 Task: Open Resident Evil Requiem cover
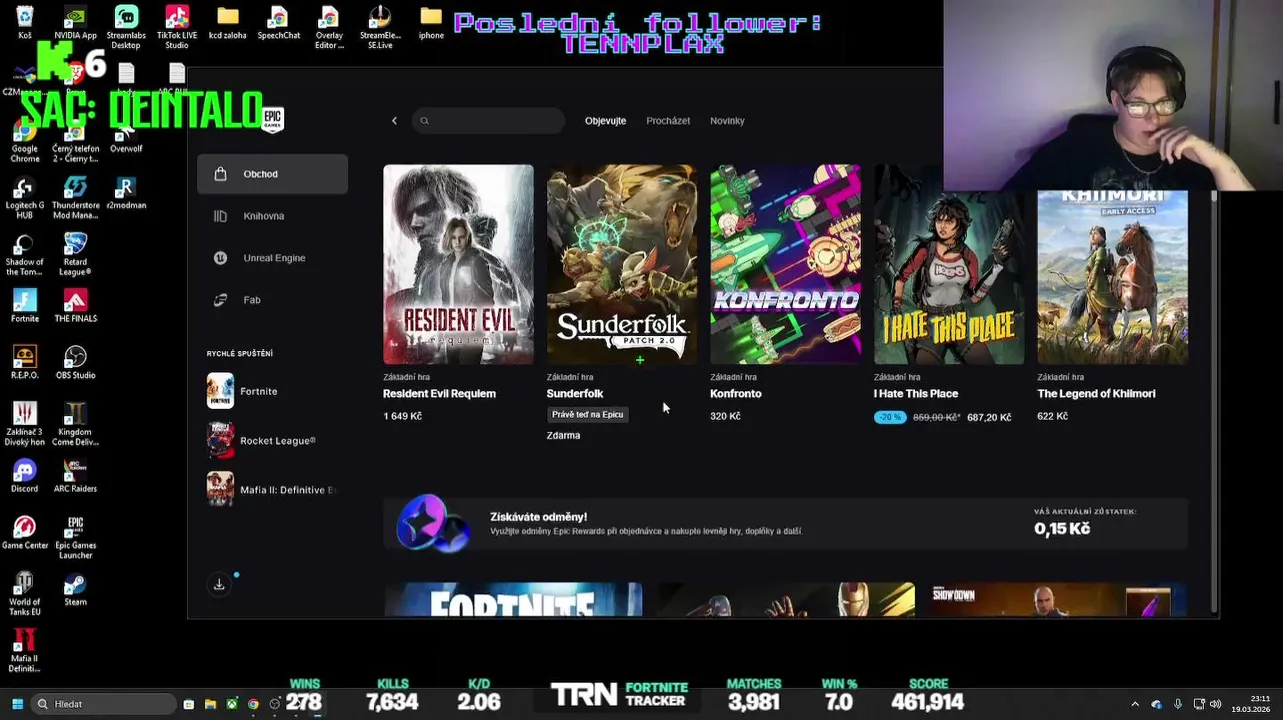coord(458,265)
